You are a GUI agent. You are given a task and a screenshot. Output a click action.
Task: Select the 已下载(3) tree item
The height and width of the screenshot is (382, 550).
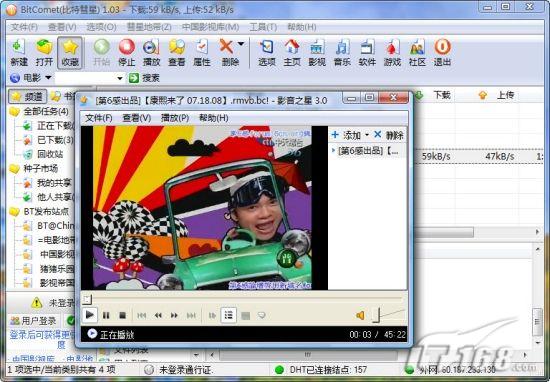click(x=55, y=140)
